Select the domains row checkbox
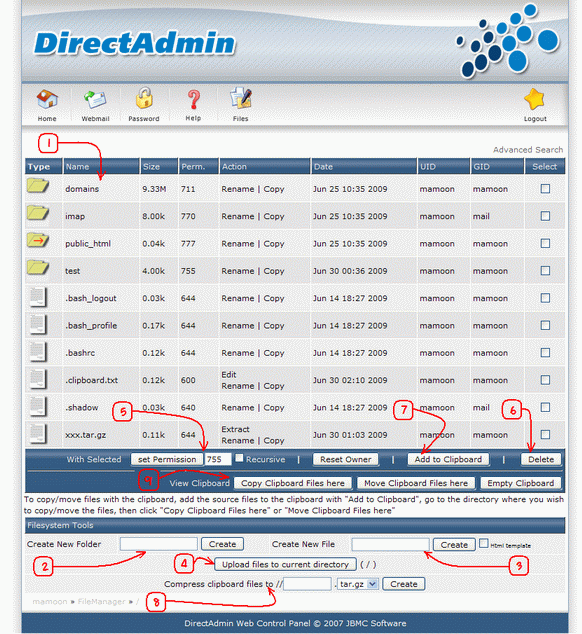This screenshot has height=634, width=582. 545,189
